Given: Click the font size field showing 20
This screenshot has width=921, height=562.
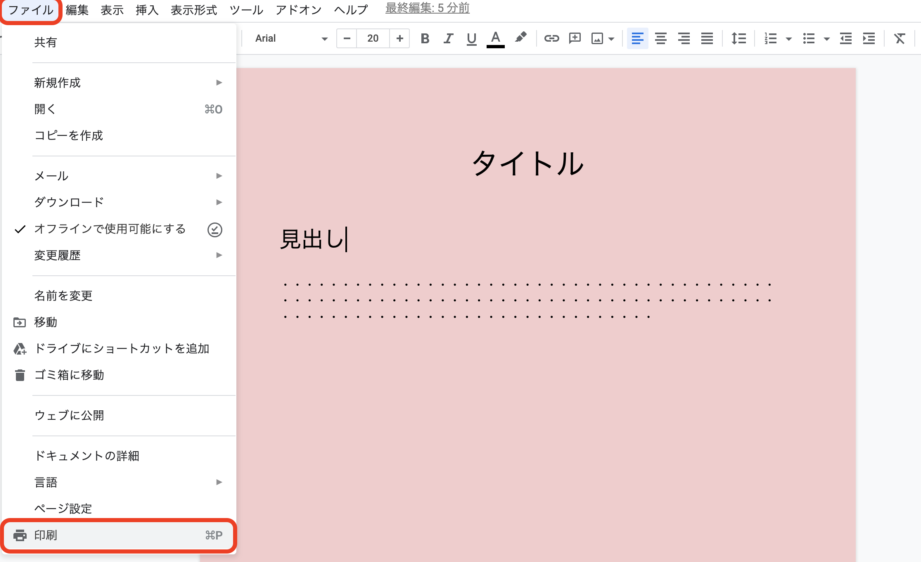Looking at the screenshot, I should tap(373, 39).
